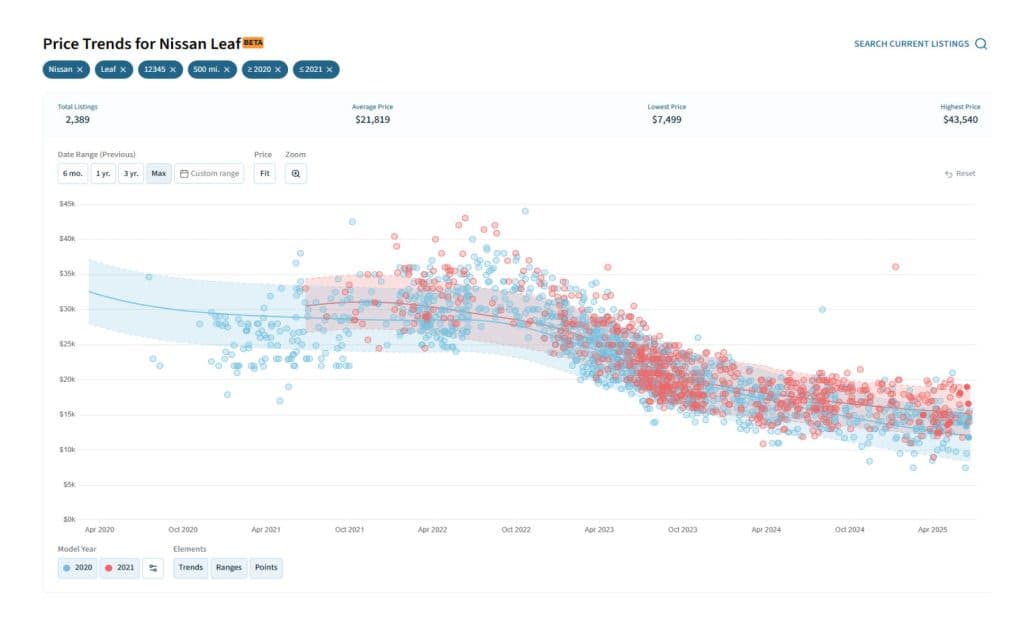Select the highest outlier point near $45k
Viewport: 1024px width, 639px height.
point(525,211)
